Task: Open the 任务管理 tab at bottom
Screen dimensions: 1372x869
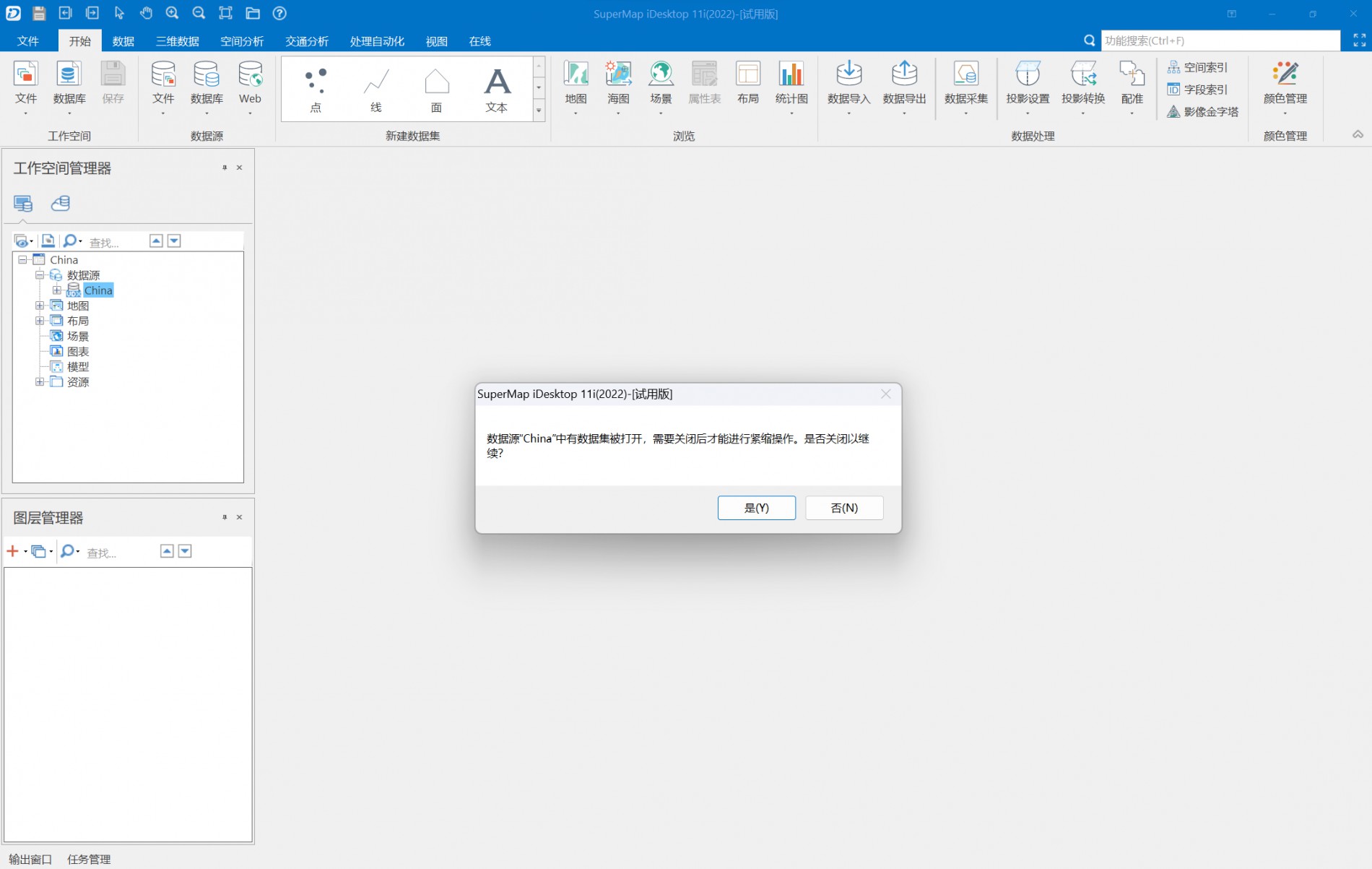Action: [89, 859]
